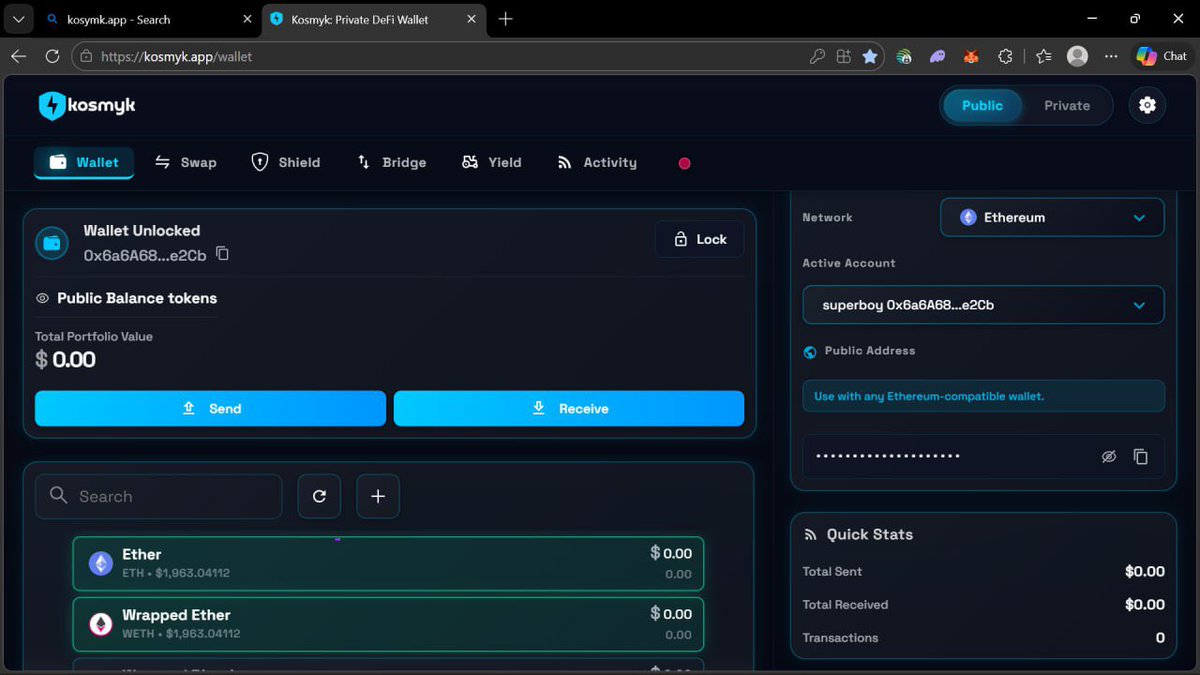Select the Ether token row
The height and width of the screenshot is (675, 1200).
[x=388, y=563]
